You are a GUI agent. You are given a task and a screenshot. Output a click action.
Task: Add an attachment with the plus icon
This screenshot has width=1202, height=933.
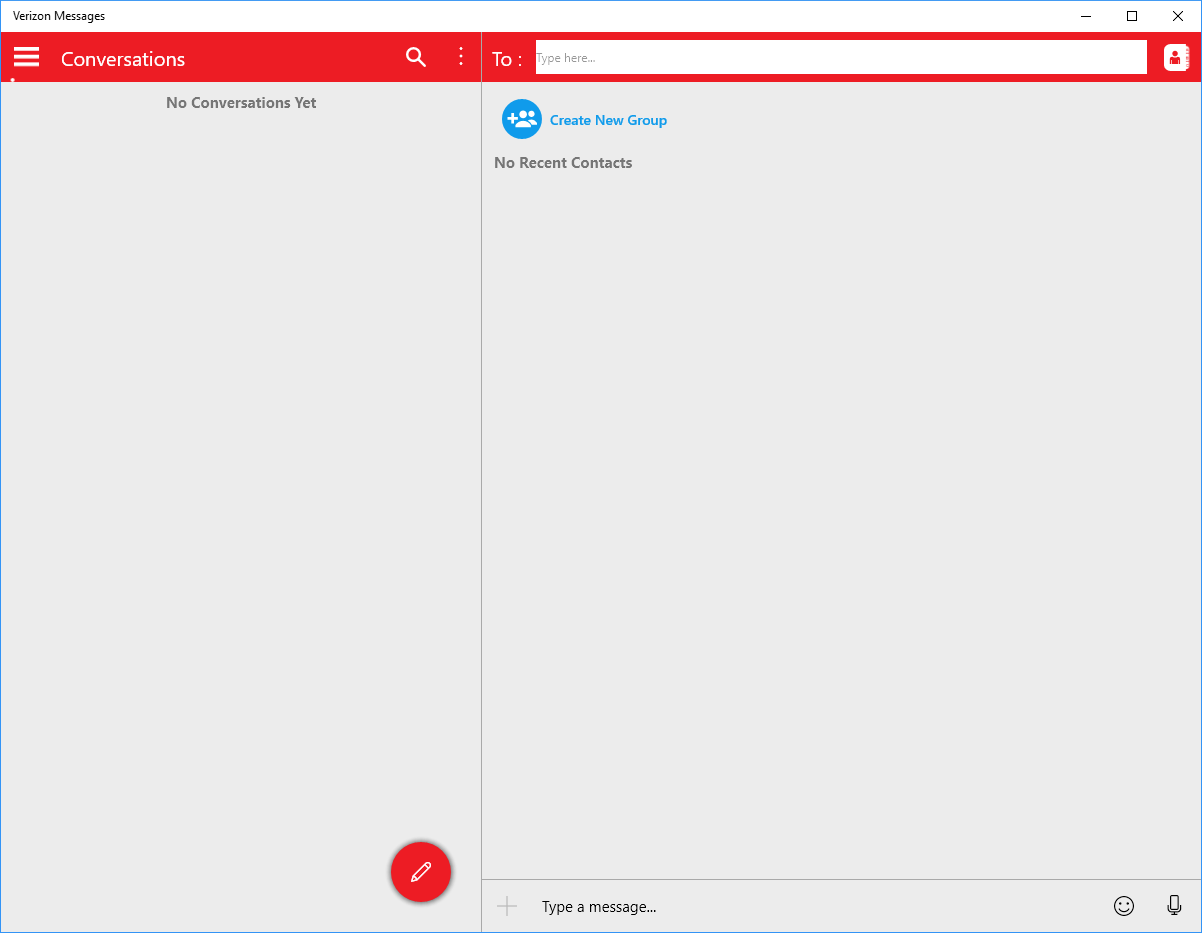coord(507,907)
